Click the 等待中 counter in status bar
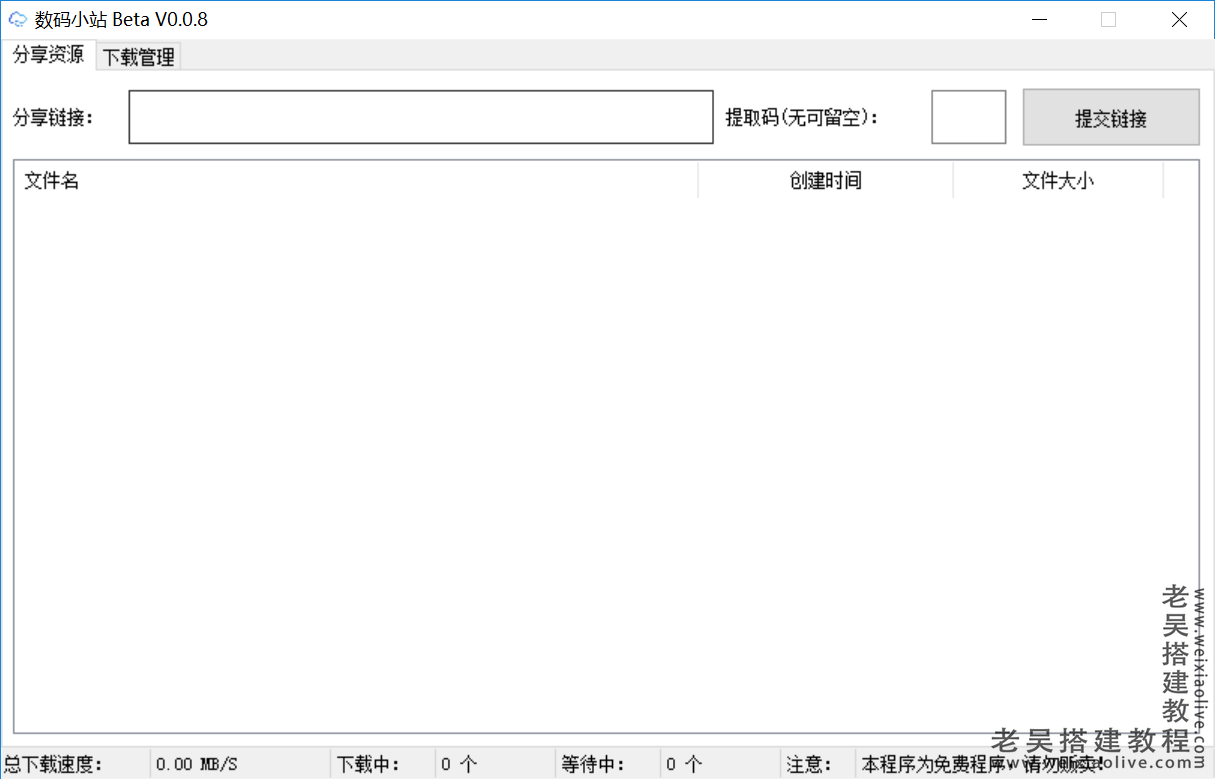This screenshot has width=1215, height=779. coord(606,763)
